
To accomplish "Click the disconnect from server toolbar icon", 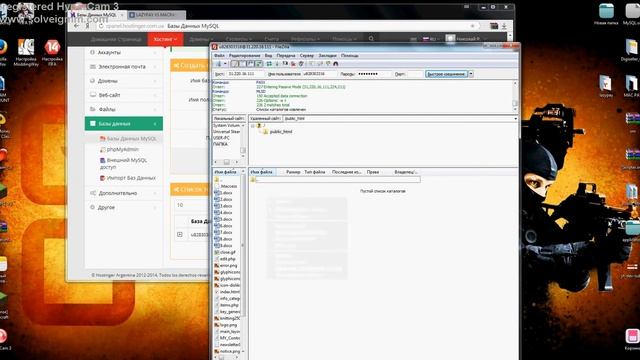I will 293,64.
